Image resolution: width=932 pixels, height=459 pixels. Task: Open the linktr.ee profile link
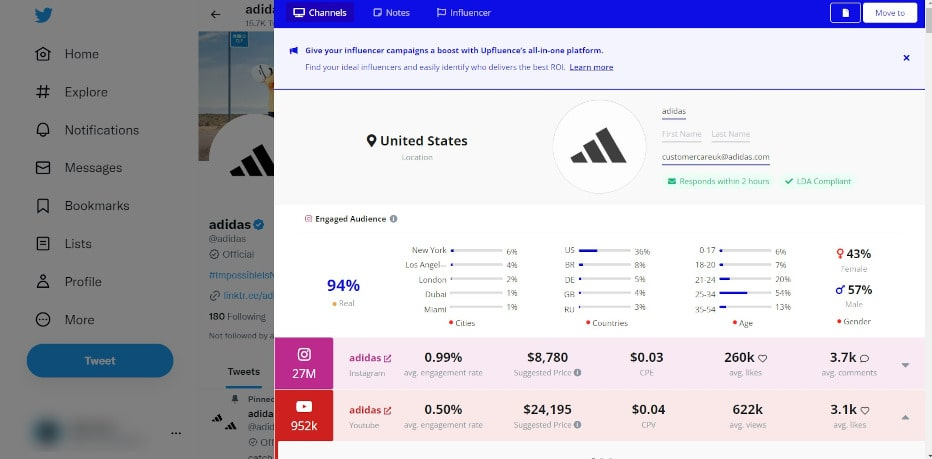248,295
